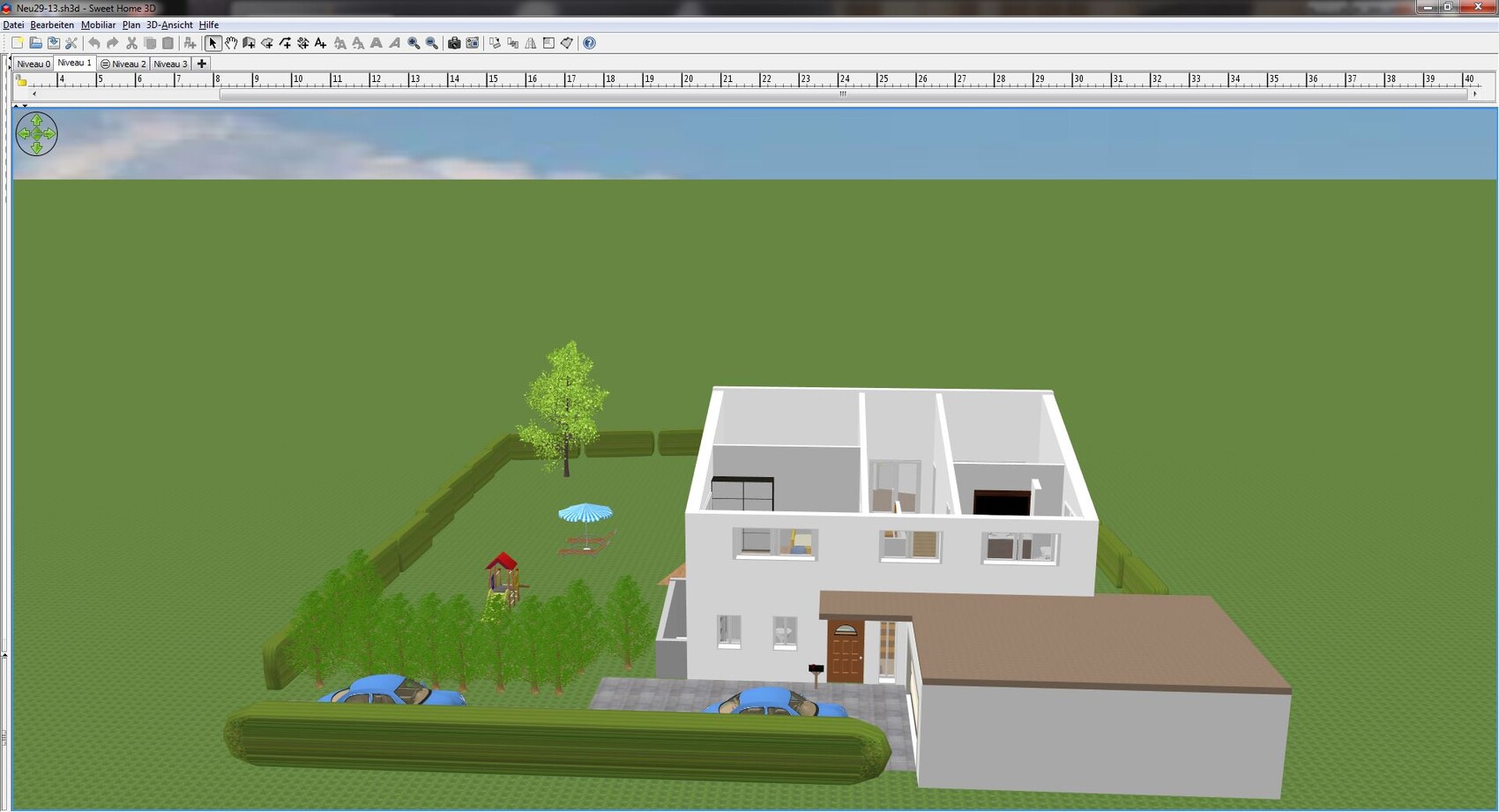Switch to the Niveau 0 tab

point(34,64)
